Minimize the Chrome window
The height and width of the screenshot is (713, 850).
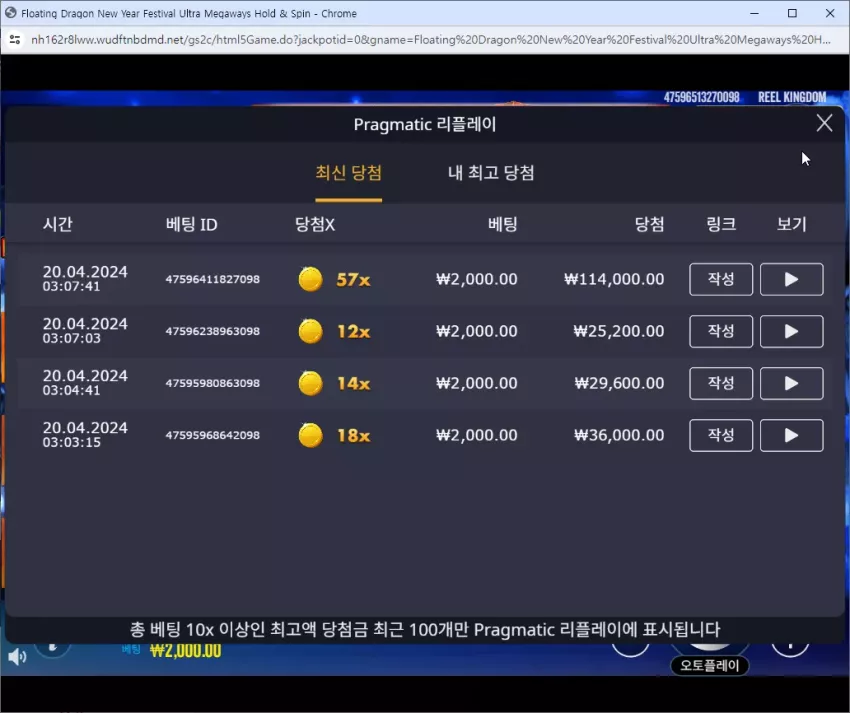[754, 13]
